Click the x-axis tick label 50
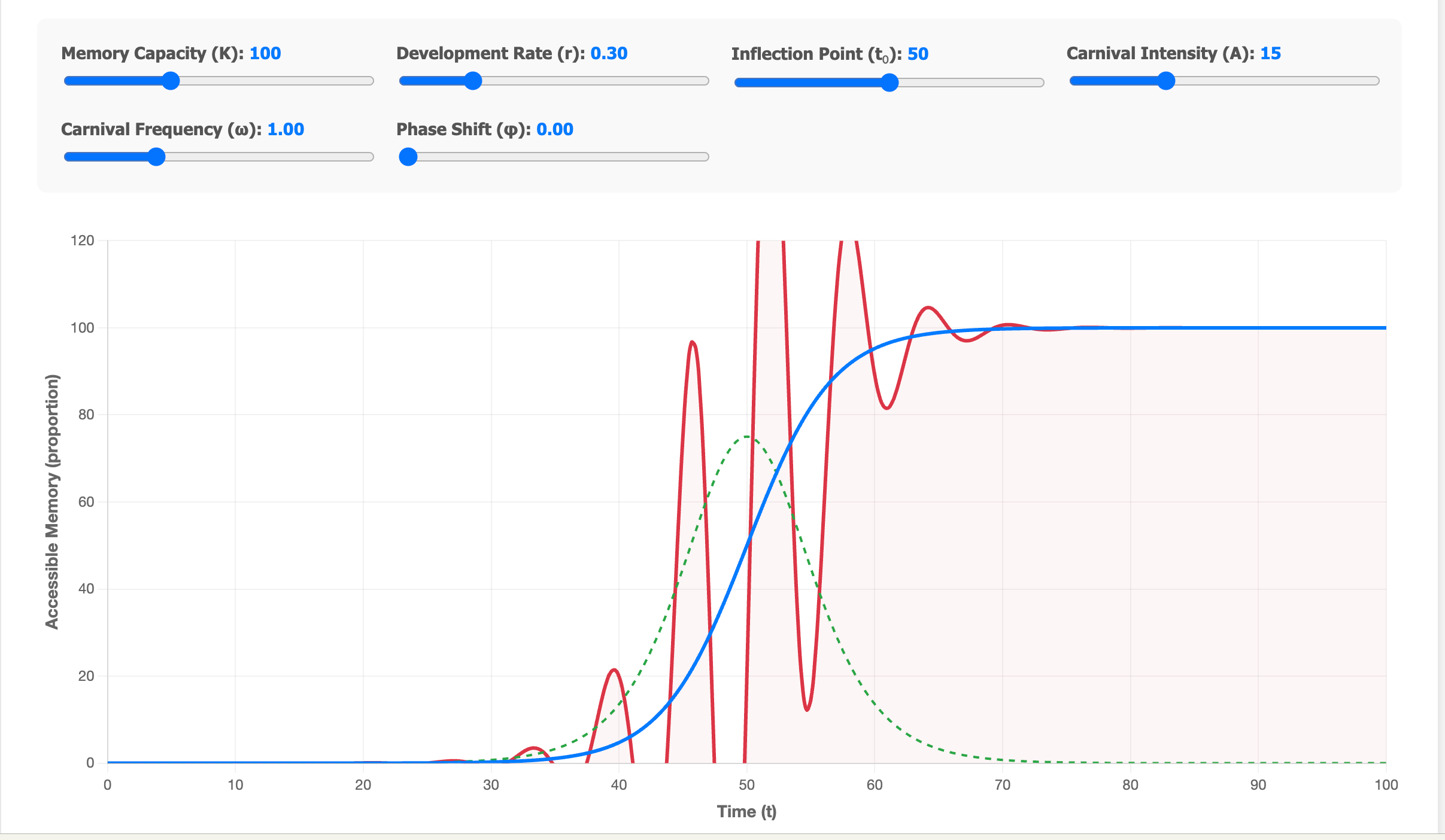This screenshot has height=840, width=1445. [x=746, y=785]
